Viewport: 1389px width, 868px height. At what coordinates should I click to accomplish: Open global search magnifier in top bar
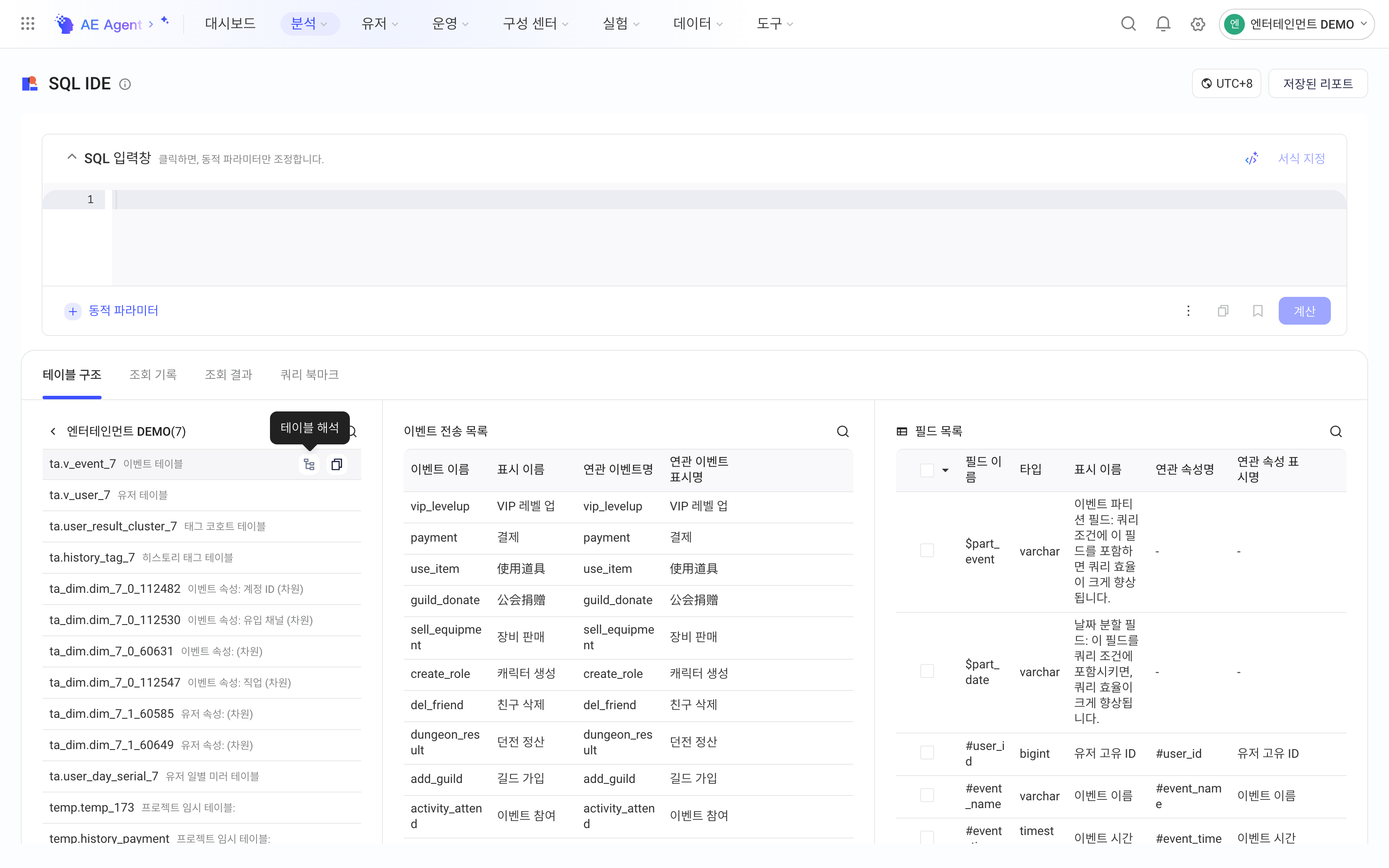click(1128, 23)
